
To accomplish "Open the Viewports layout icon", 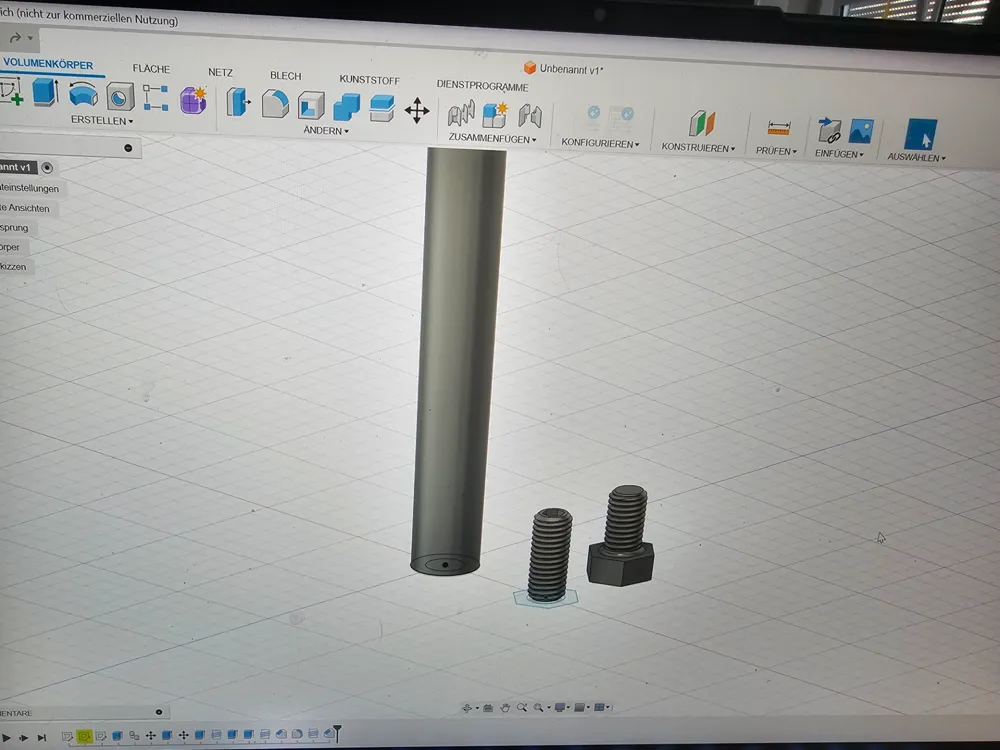I will [x=599, y=707].
